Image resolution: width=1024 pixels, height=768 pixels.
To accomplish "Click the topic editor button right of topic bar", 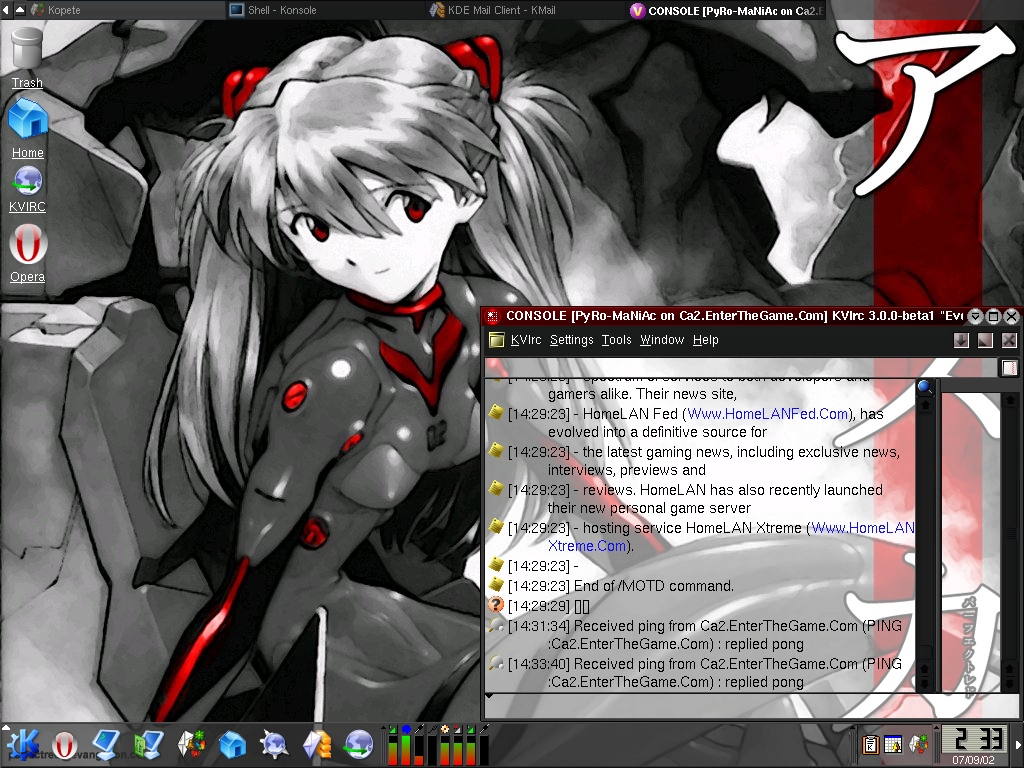I will pyautogui.click(x=1010, y=368).
